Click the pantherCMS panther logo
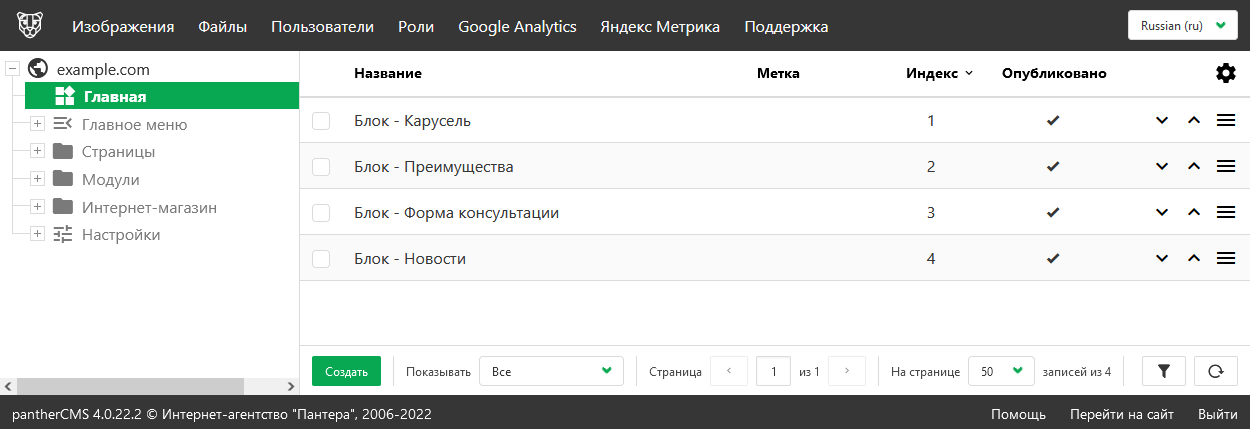Screen dimensions: 1250x429 pos(31,26)
